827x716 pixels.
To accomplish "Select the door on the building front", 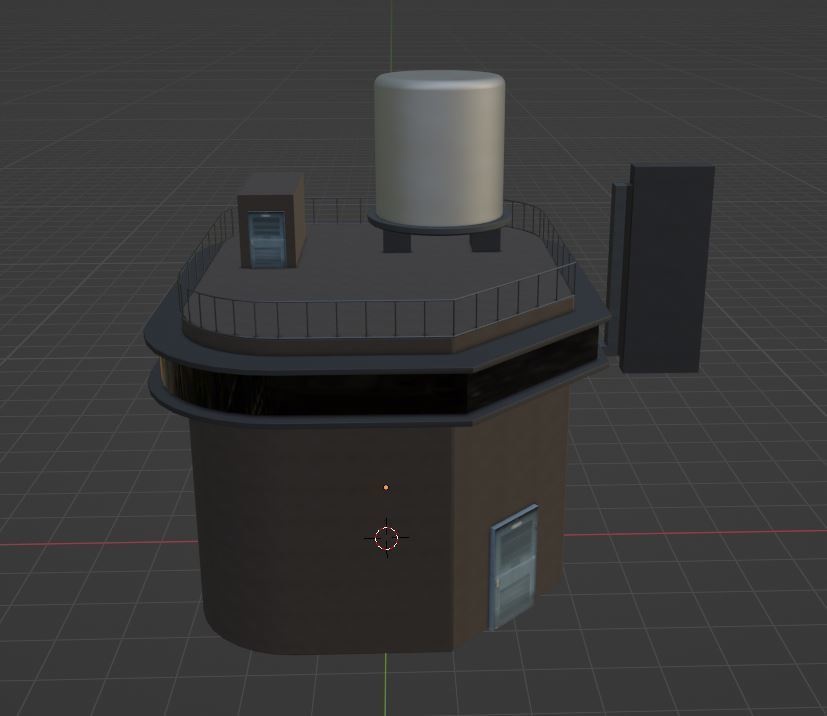I will pyautogui.click(x=516, y=565).
